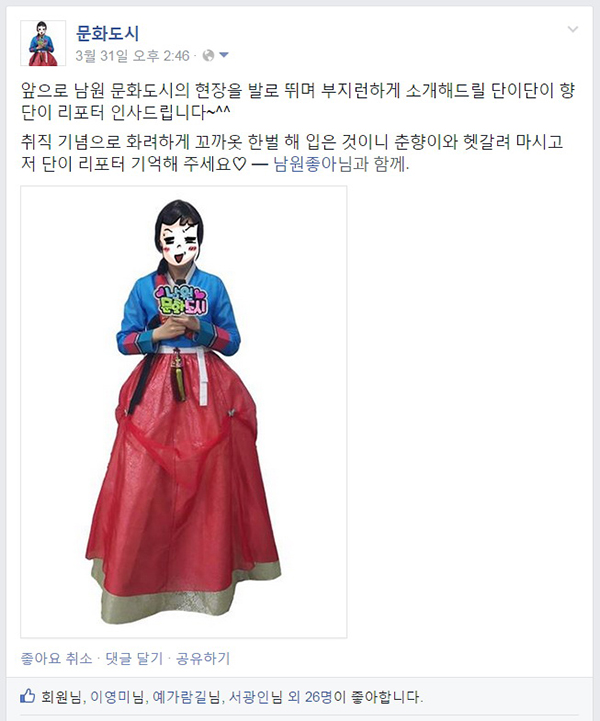Open the audience selector dropdown arrow

point(224,56)
